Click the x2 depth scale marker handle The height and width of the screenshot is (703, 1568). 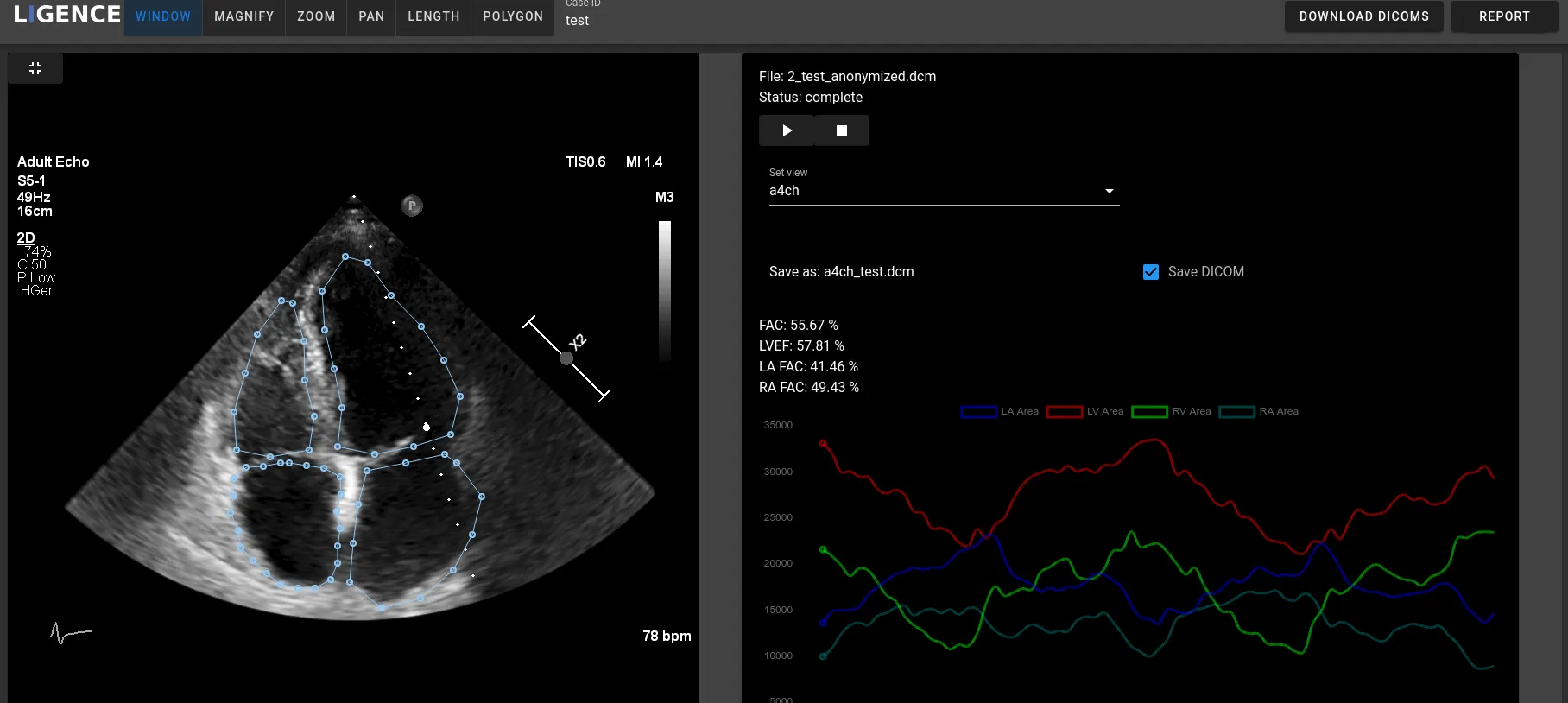point(566,358)
